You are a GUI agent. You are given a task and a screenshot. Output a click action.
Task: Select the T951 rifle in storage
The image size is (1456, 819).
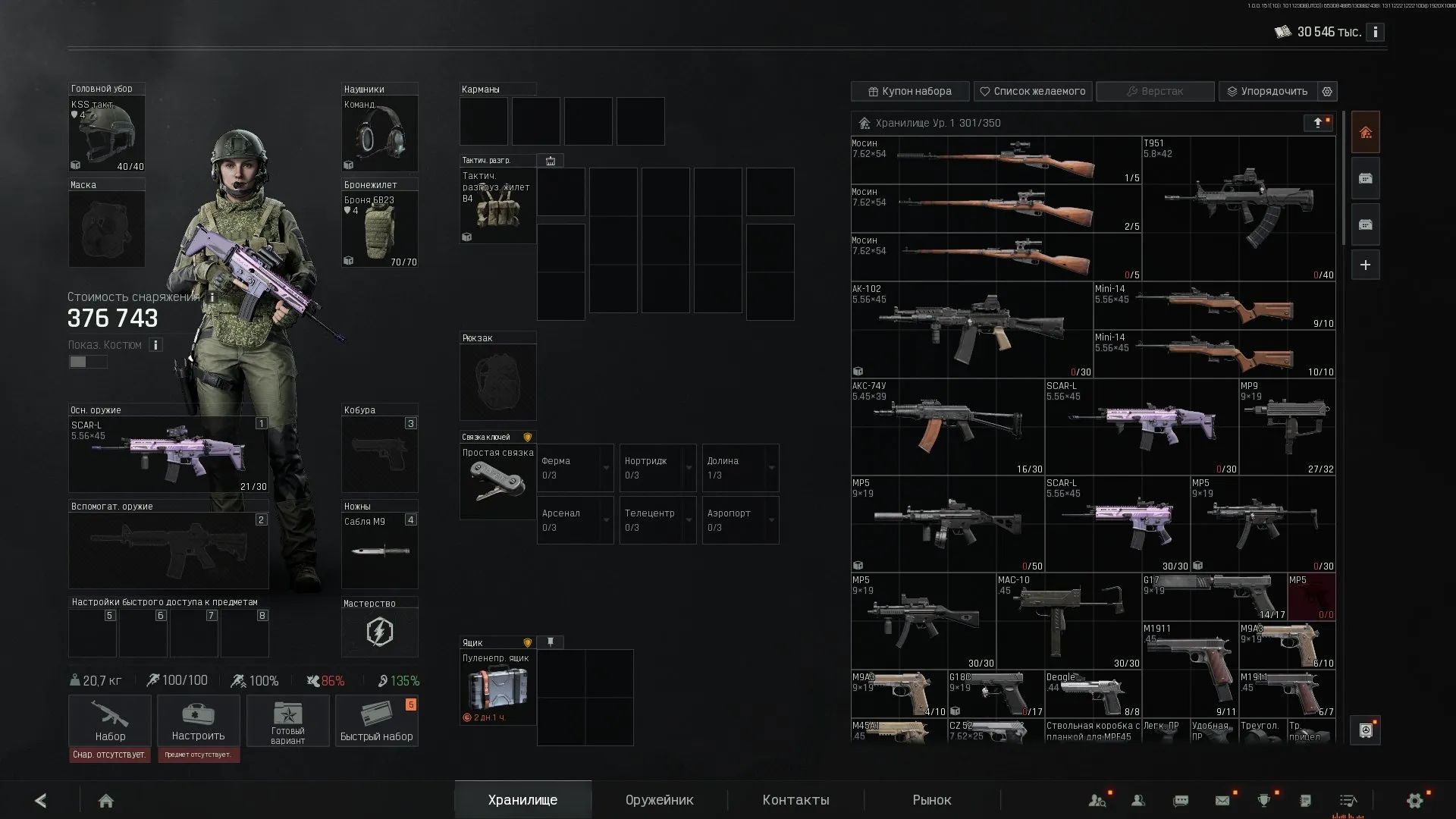1239,209
